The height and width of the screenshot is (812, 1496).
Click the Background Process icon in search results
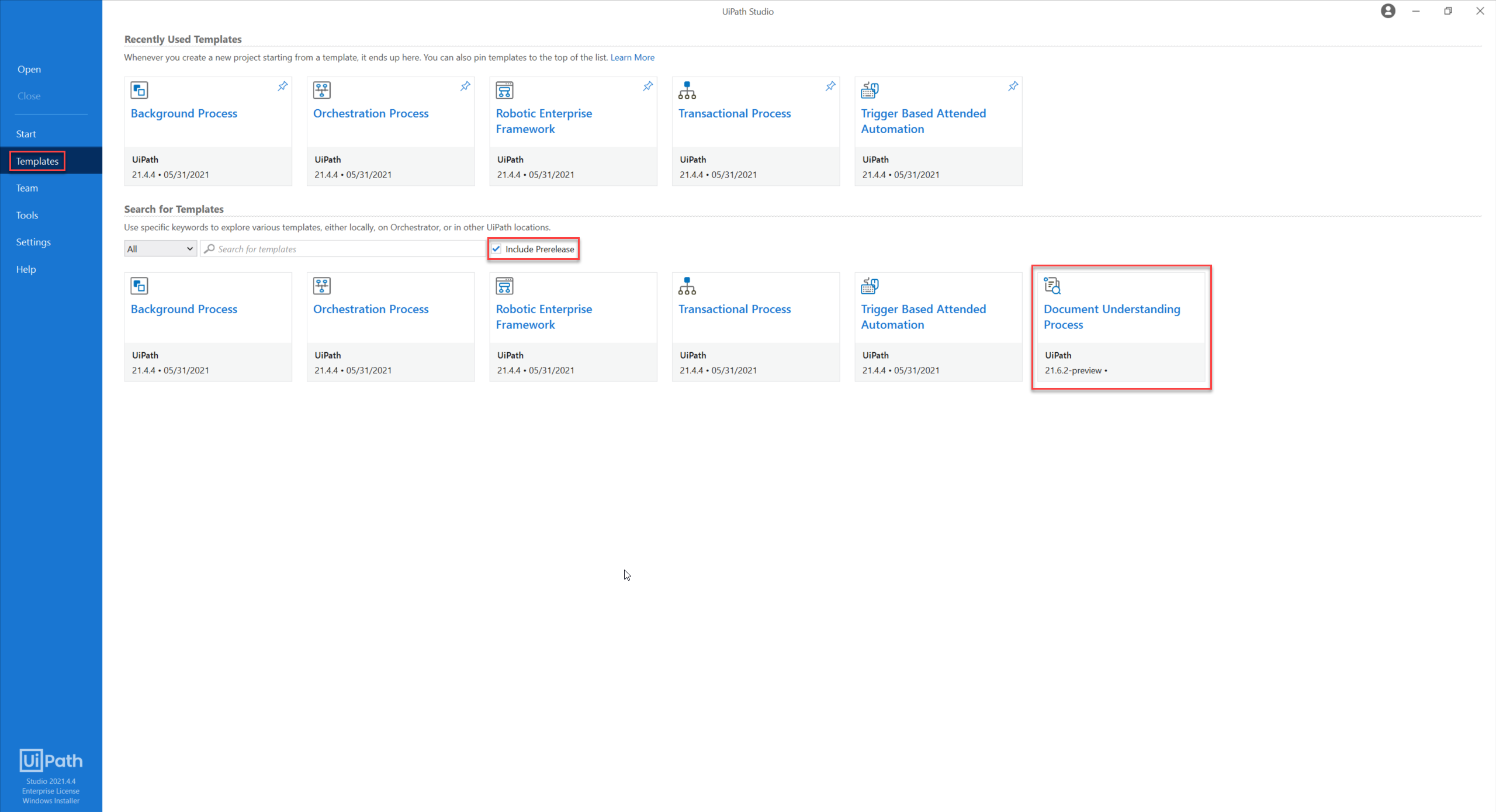coord(139,286)
